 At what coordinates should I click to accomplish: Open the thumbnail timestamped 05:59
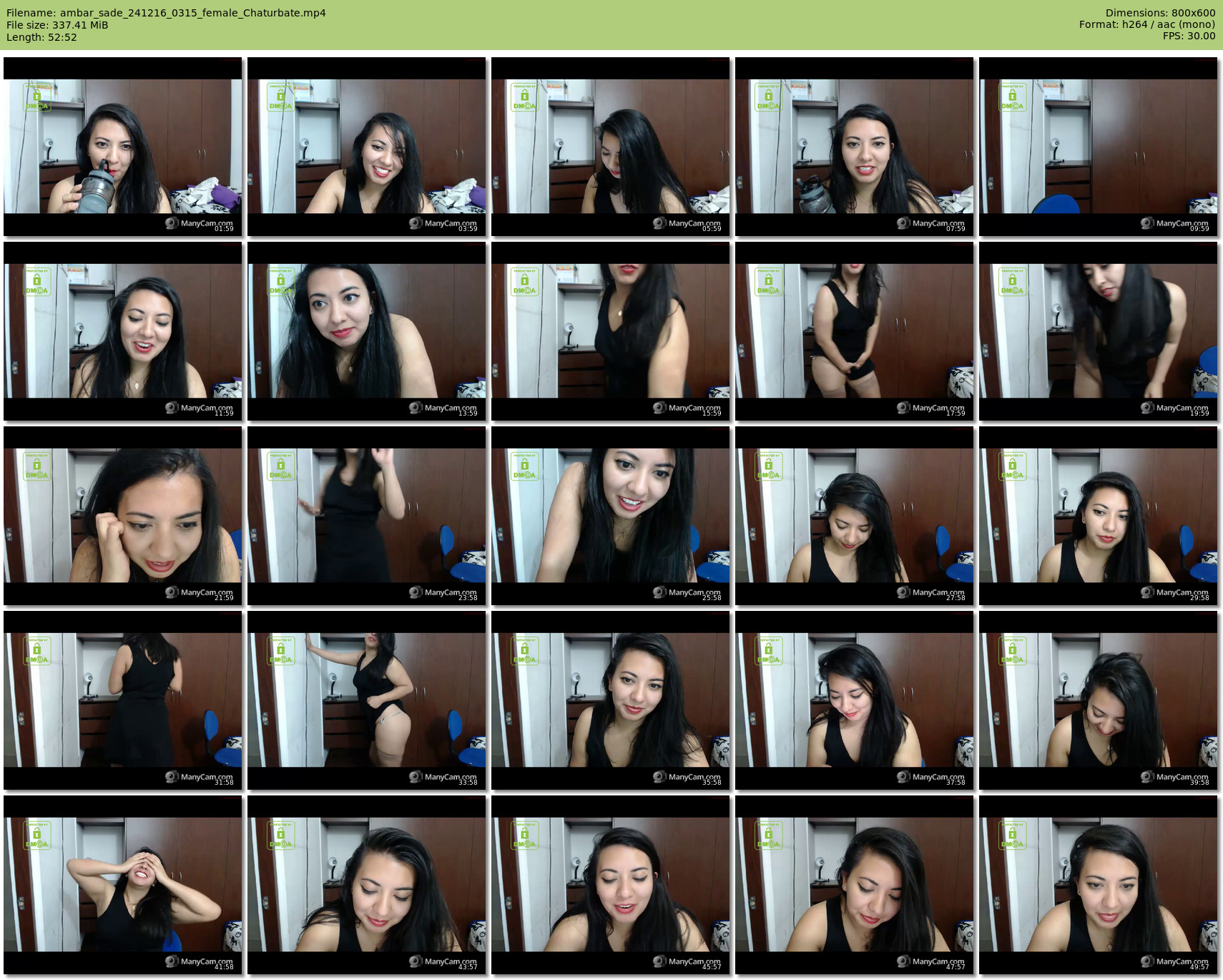[610, 147]
